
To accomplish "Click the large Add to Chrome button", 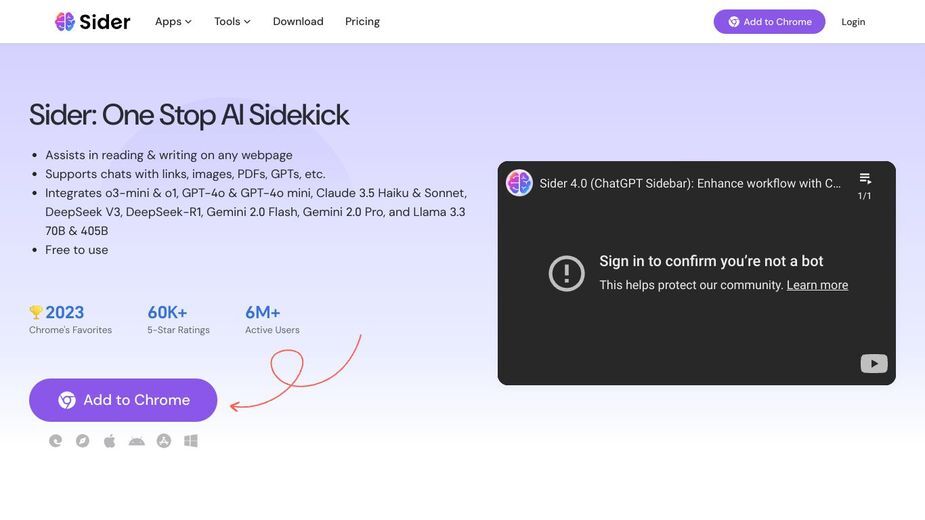I will (123, 400).
